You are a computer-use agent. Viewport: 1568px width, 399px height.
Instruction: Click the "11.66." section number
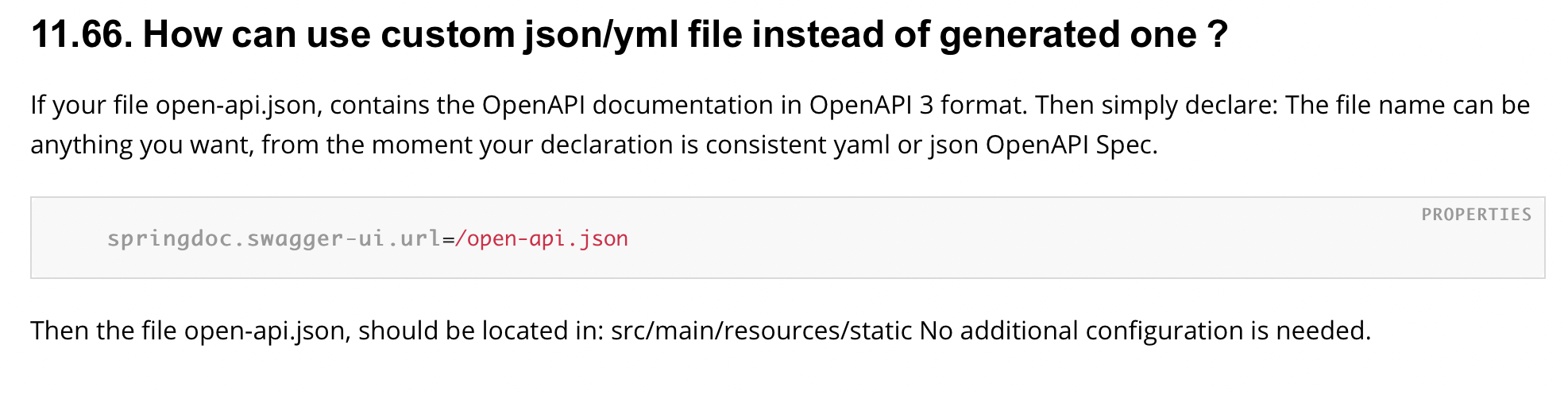pyautogui.click(x=81, y=35)
